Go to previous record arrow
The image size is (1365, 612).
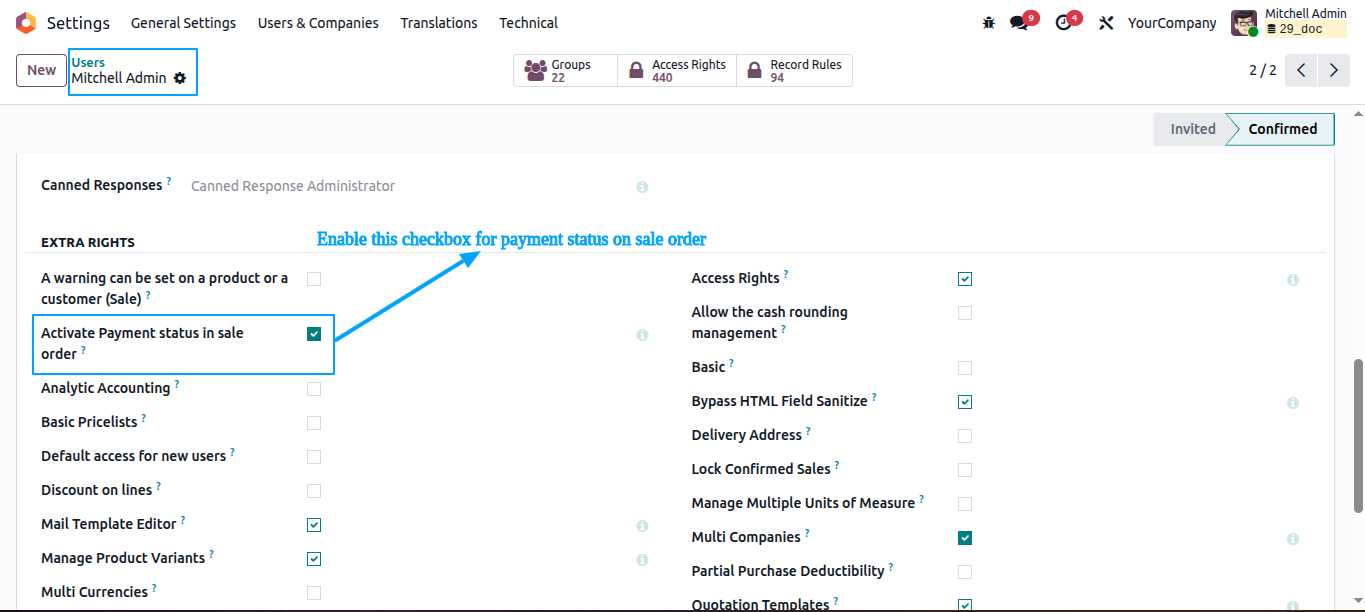coord(1301,70)
